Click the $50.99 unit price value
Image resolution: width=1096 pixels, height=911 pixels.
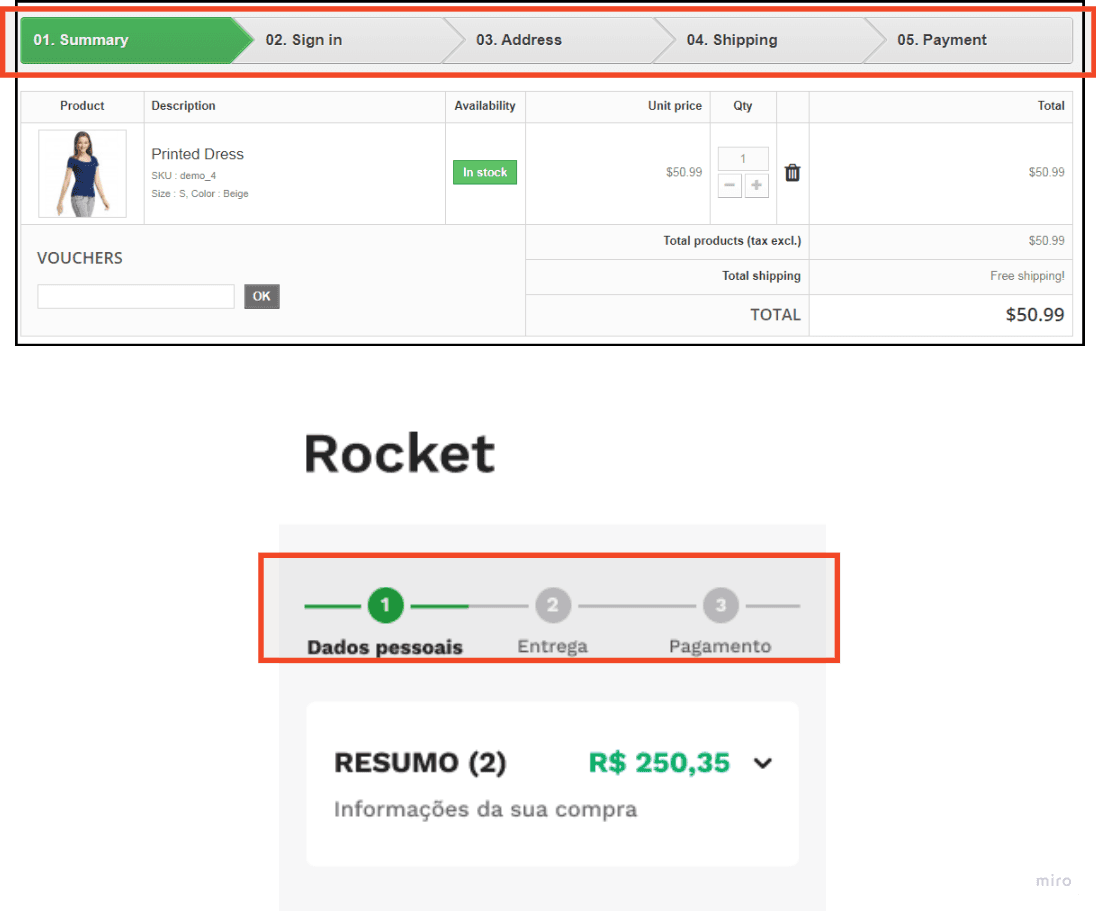click(684, 172)
